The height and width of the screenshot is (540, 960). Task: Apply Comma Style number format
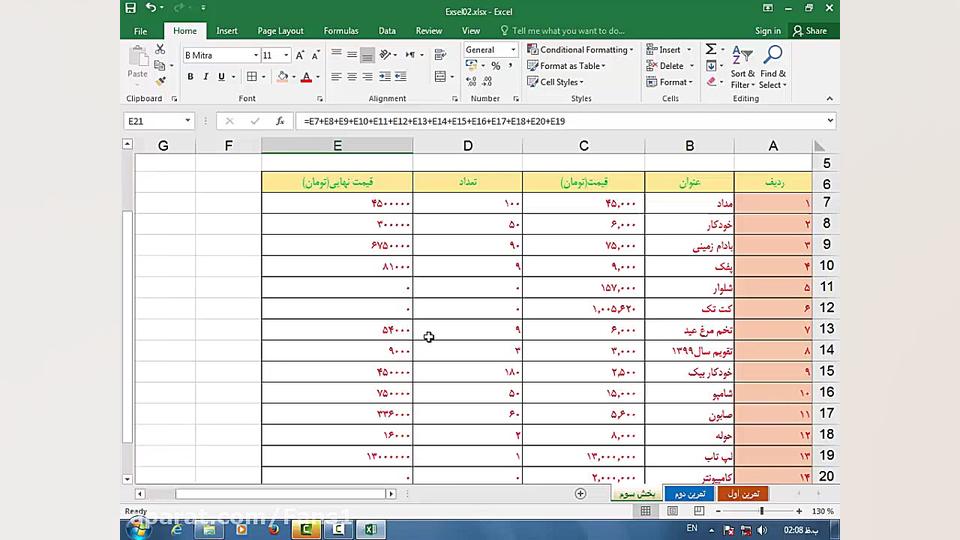pos(510,66)
